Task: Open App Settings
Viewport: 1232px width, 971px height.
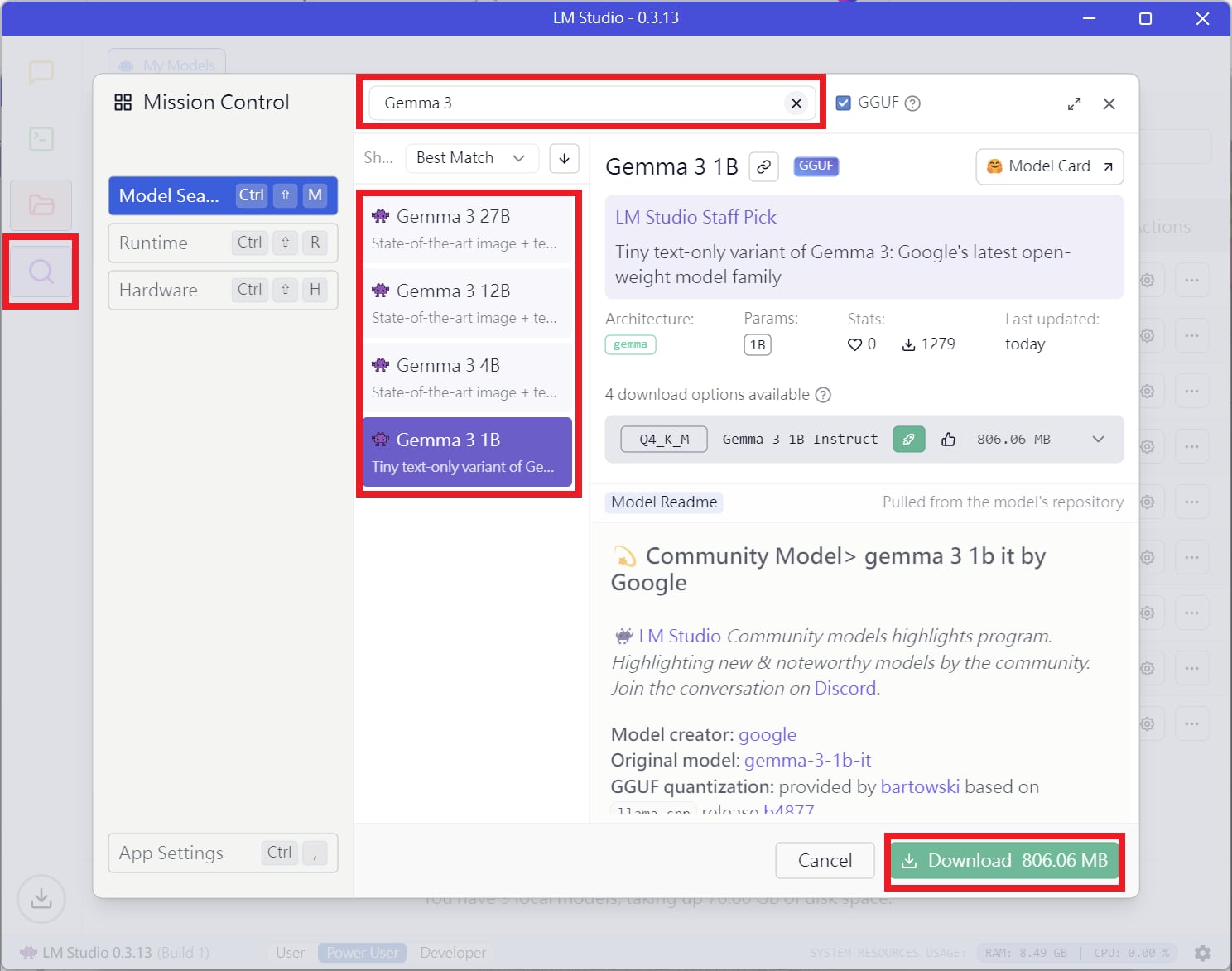Action: coord(223,853)
